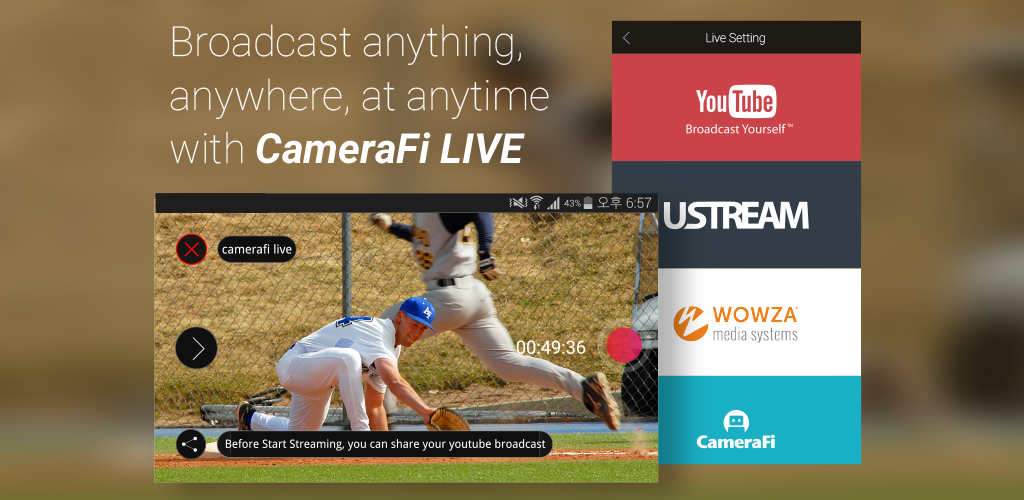The width and height of the screenshot is (1024, 500).
Task: Click the 00:49:36 streaming timer
Action: (x=551, y=347)
